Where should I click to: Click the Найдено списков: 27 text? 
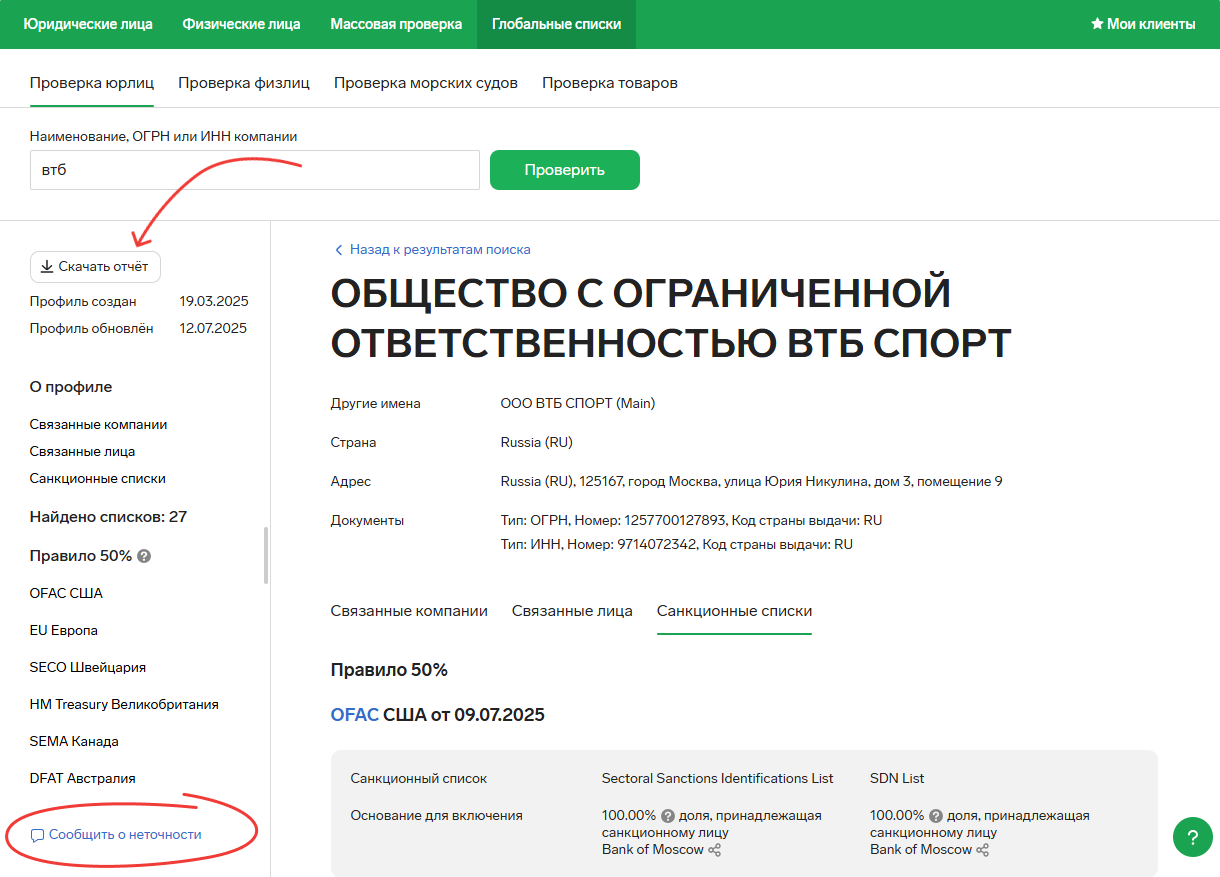(x=108, y=518)
